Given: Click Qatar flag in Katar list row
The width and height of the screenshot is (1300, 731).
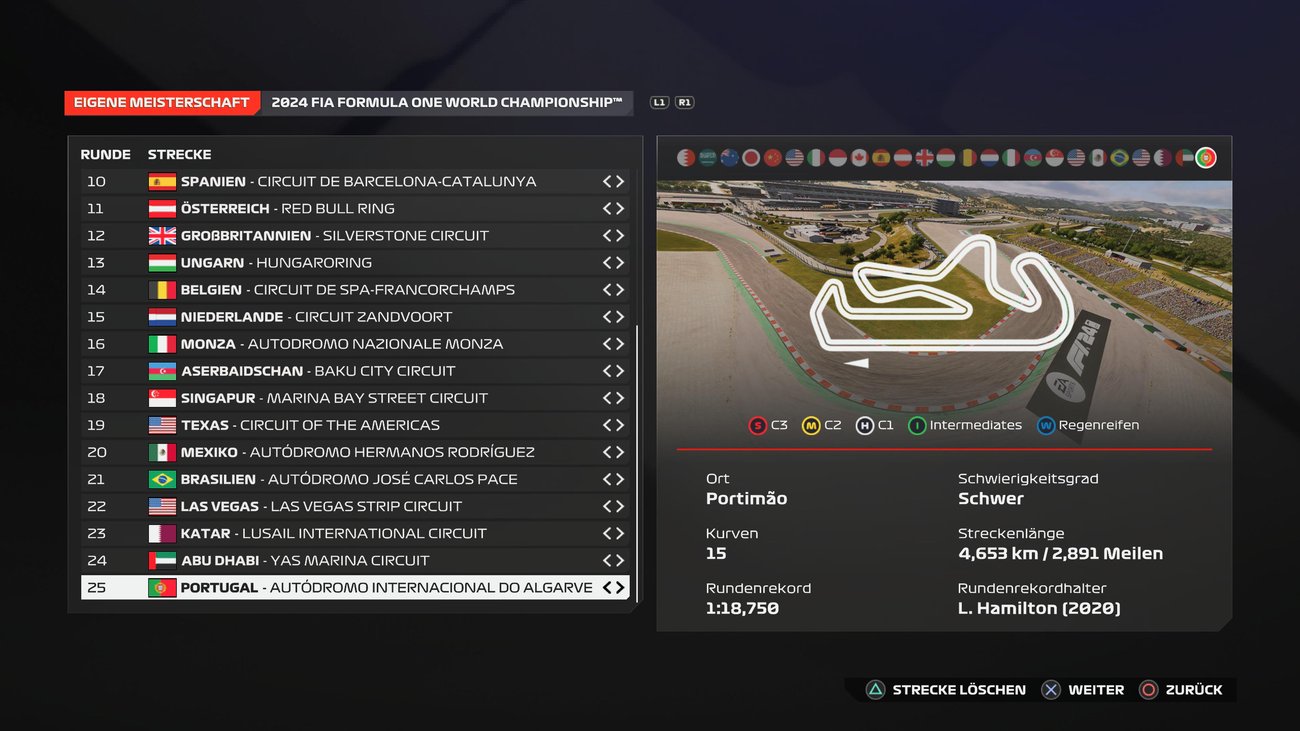Looking at the screenshot, I should [x=162, y=534].
